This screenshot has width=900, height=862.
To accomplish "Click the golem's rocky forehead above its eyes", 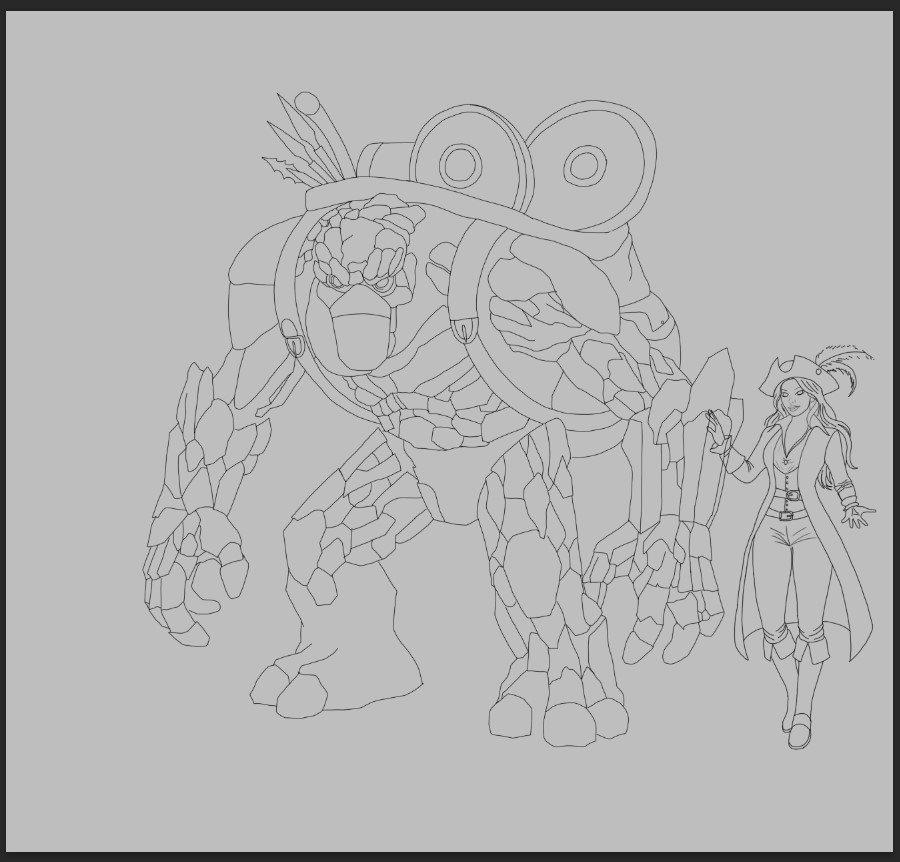I will (360, 245).
